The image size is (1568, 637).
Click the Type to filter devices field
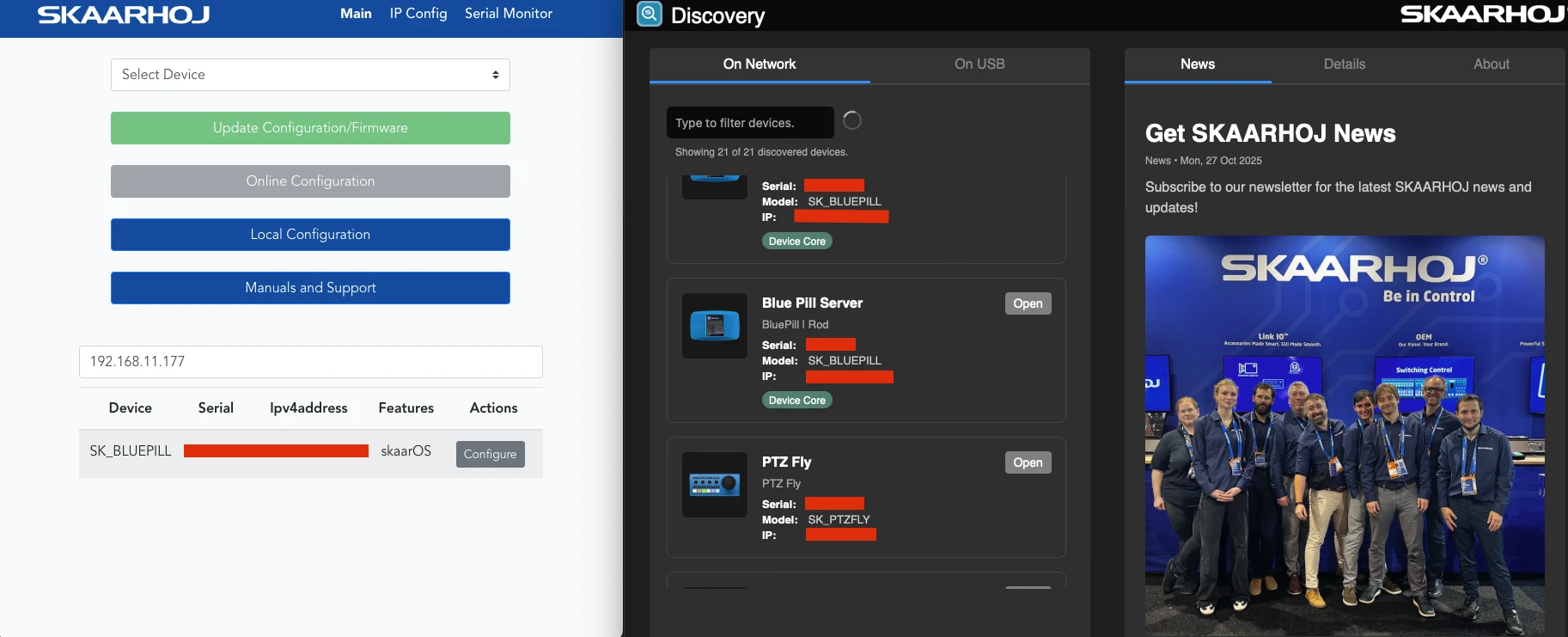click(749, 123)
